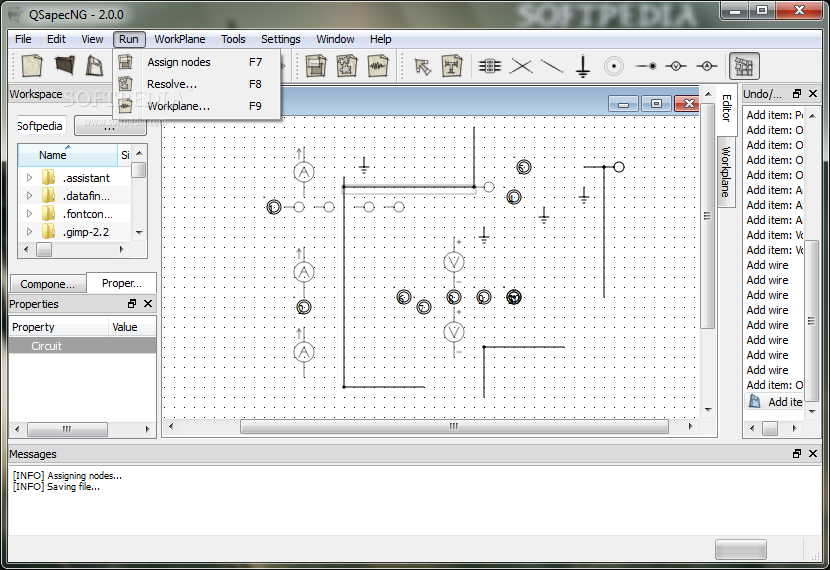The image size is (830, 570).
Task: Expand the .assistant folder
Action: (30, 178)
